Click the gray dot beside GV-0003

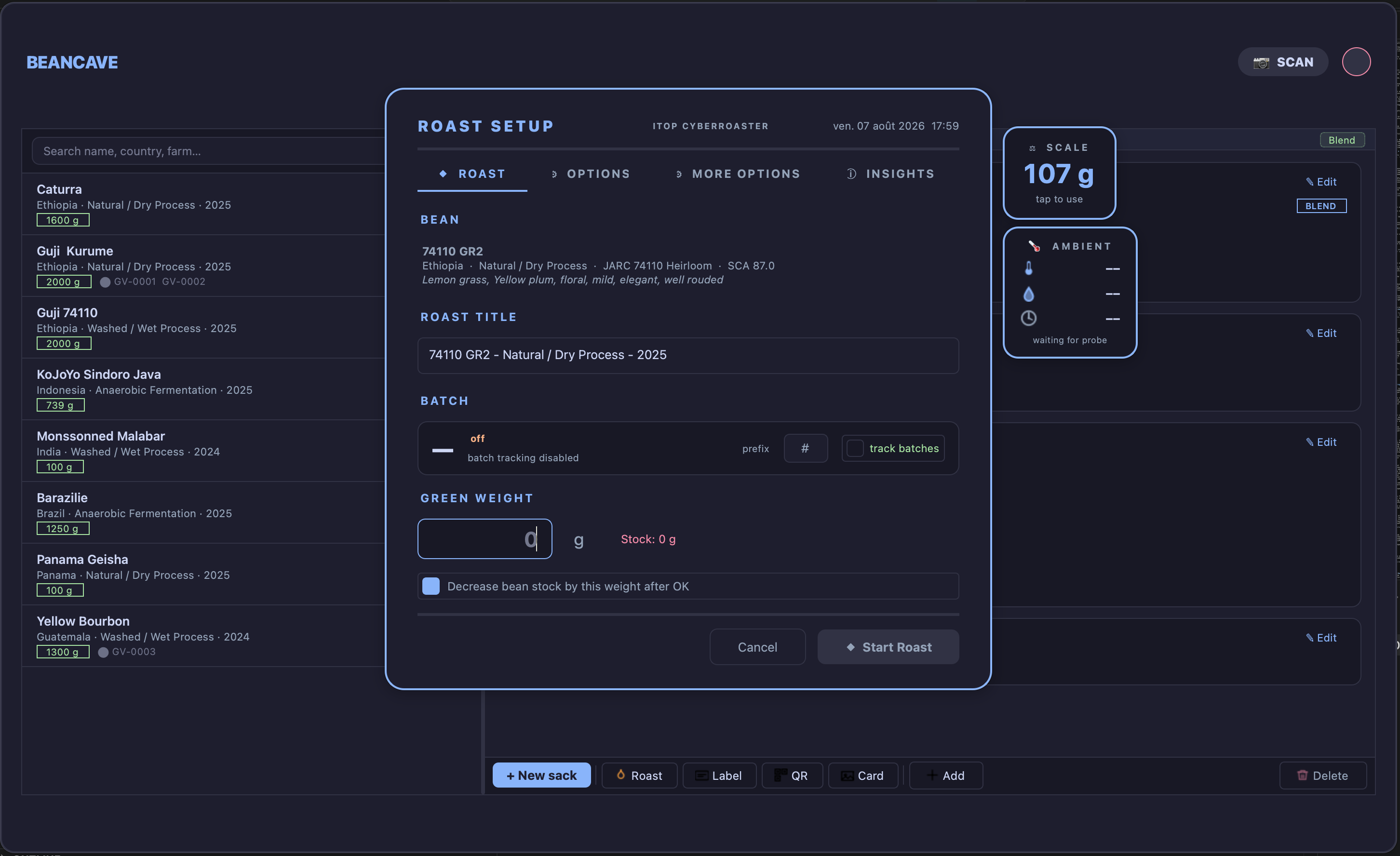pos(103,652)
